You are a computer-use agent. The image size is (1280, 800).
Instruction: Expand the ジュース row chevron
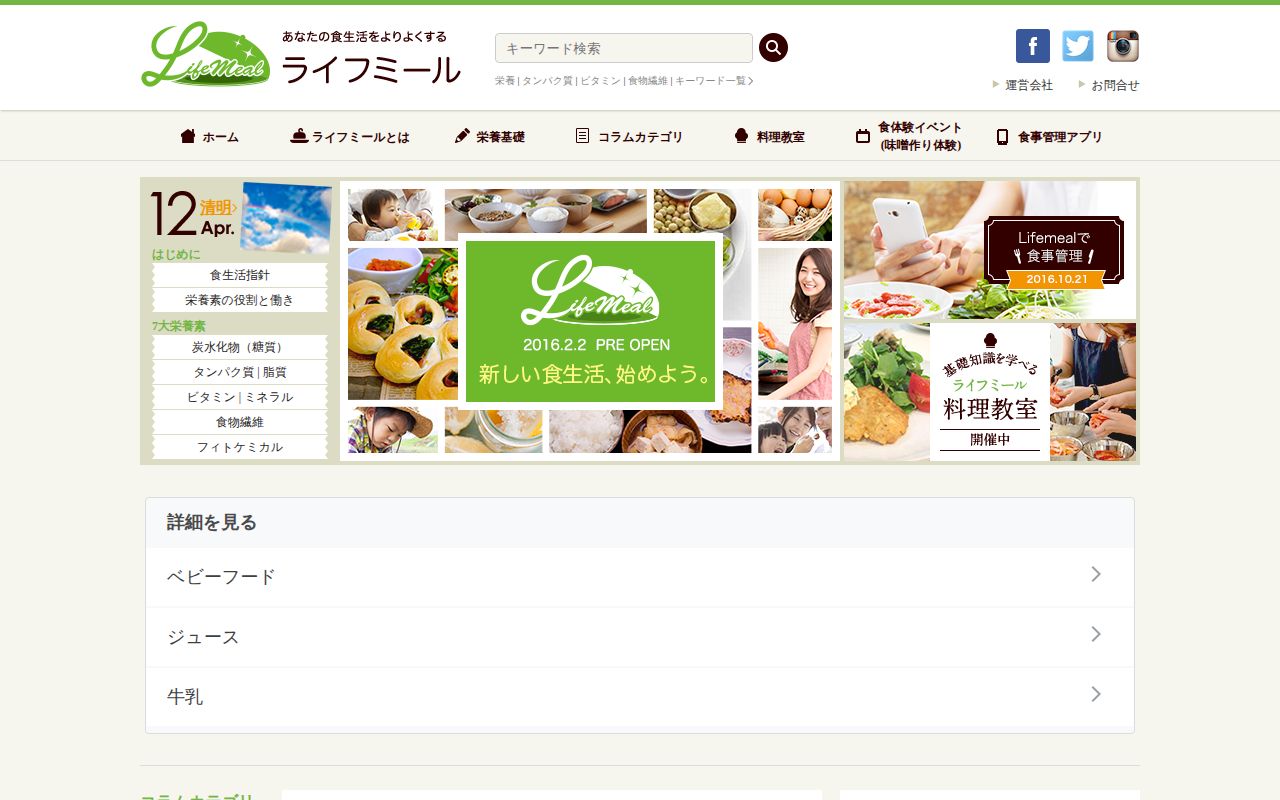pos(1096,634)
